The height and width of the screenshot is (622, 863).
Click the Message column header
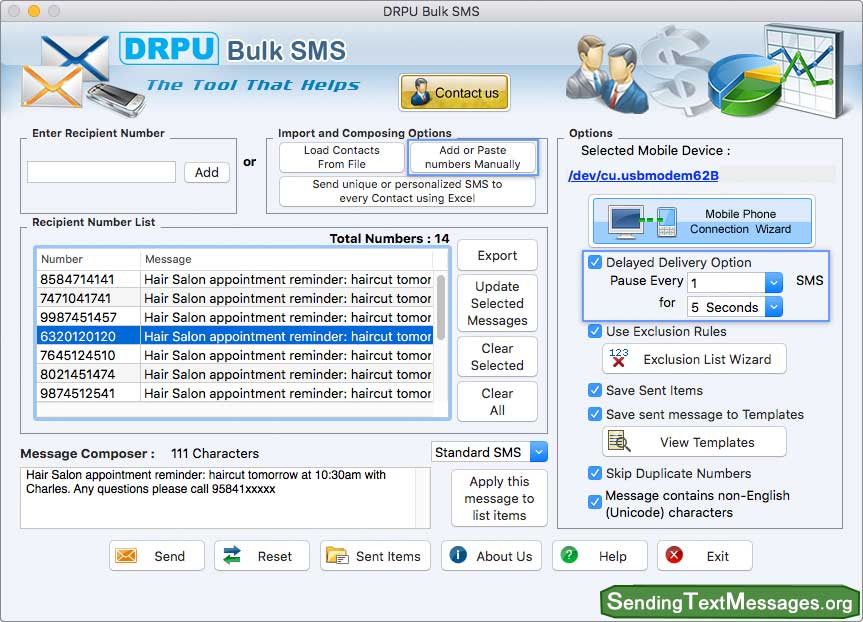coord(287,259)
